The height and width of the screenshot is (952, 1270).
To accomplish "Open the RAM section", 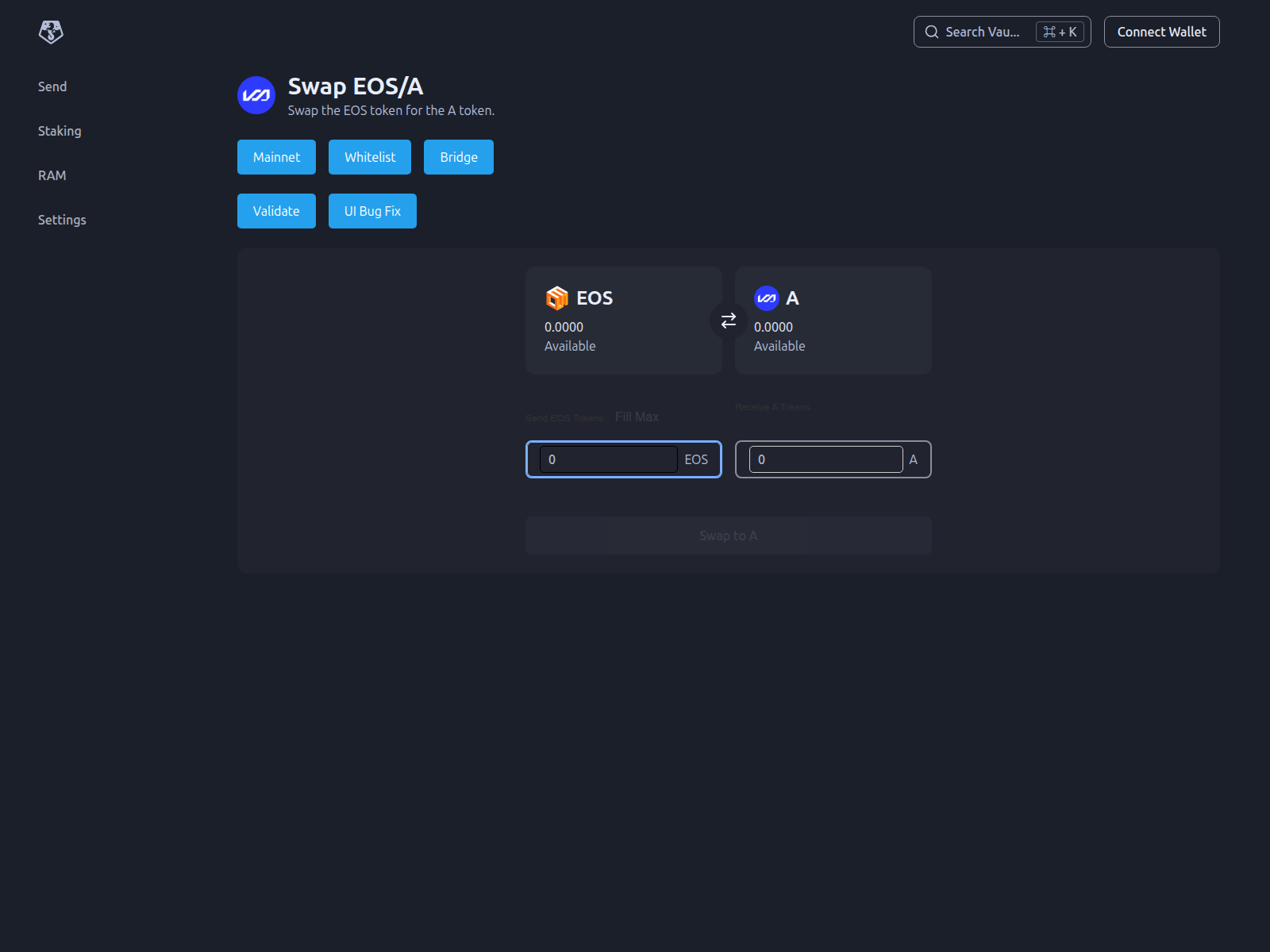I will pos(52,175).
